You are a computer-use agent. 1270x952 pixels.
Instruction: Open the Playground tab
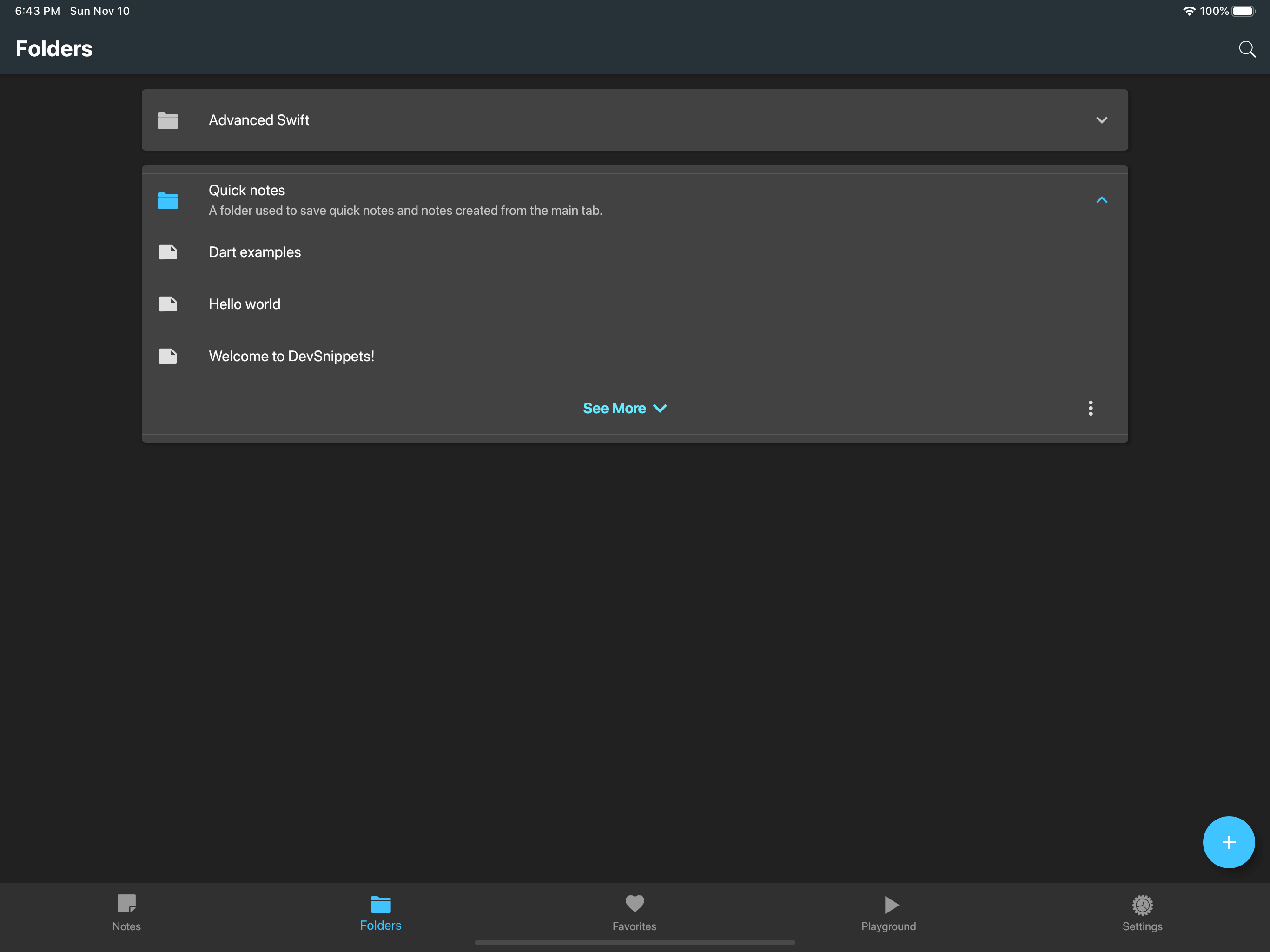point(888,912)
